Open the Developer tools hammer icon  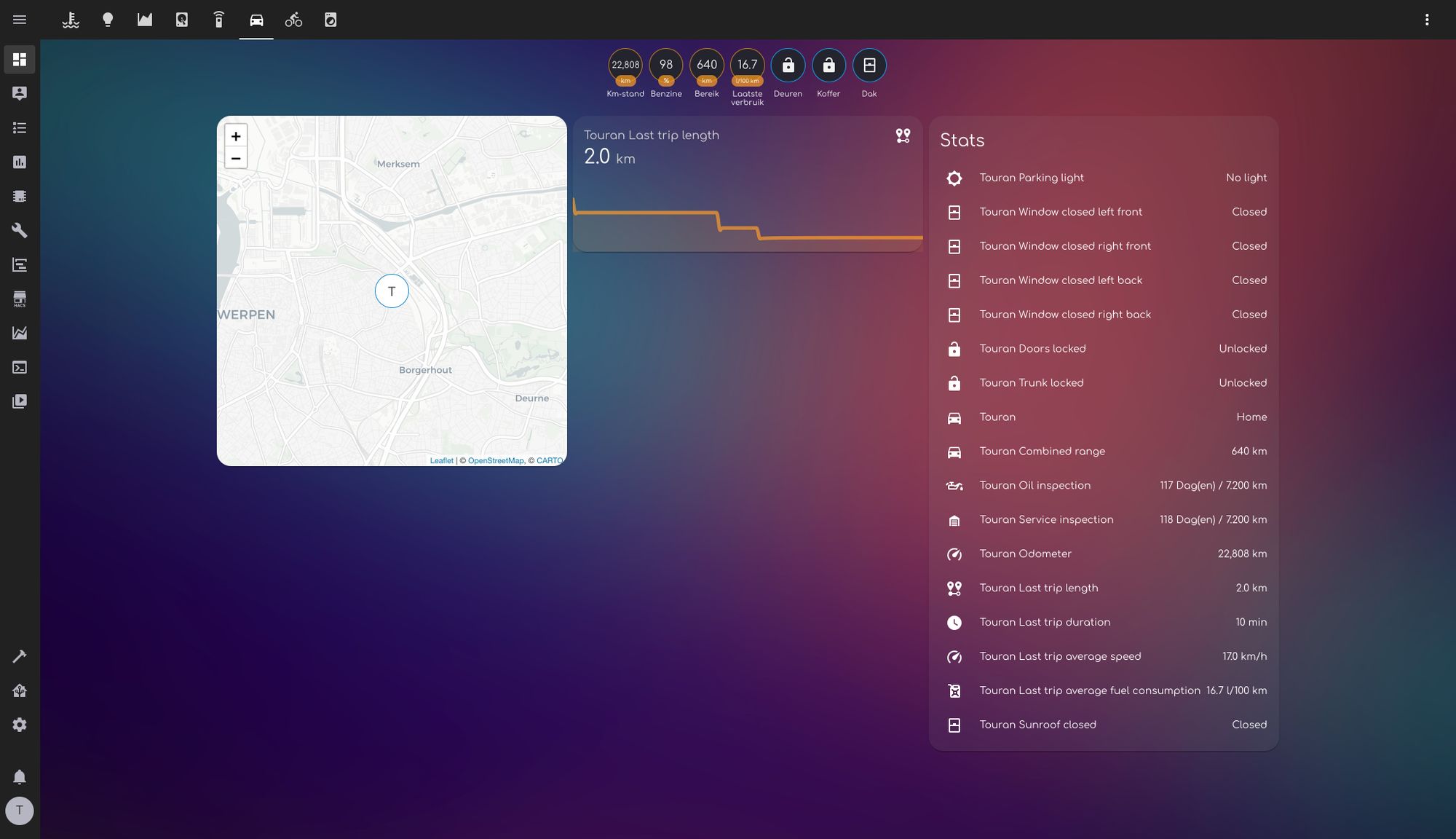click(x=20, y=656)
